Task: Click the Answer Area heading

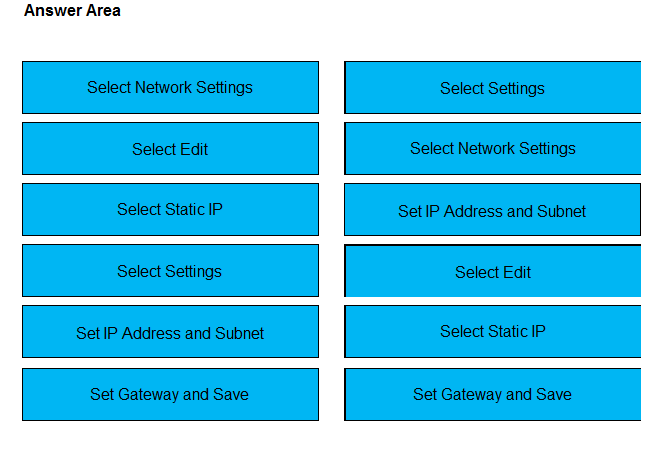Action: (72, 10)
